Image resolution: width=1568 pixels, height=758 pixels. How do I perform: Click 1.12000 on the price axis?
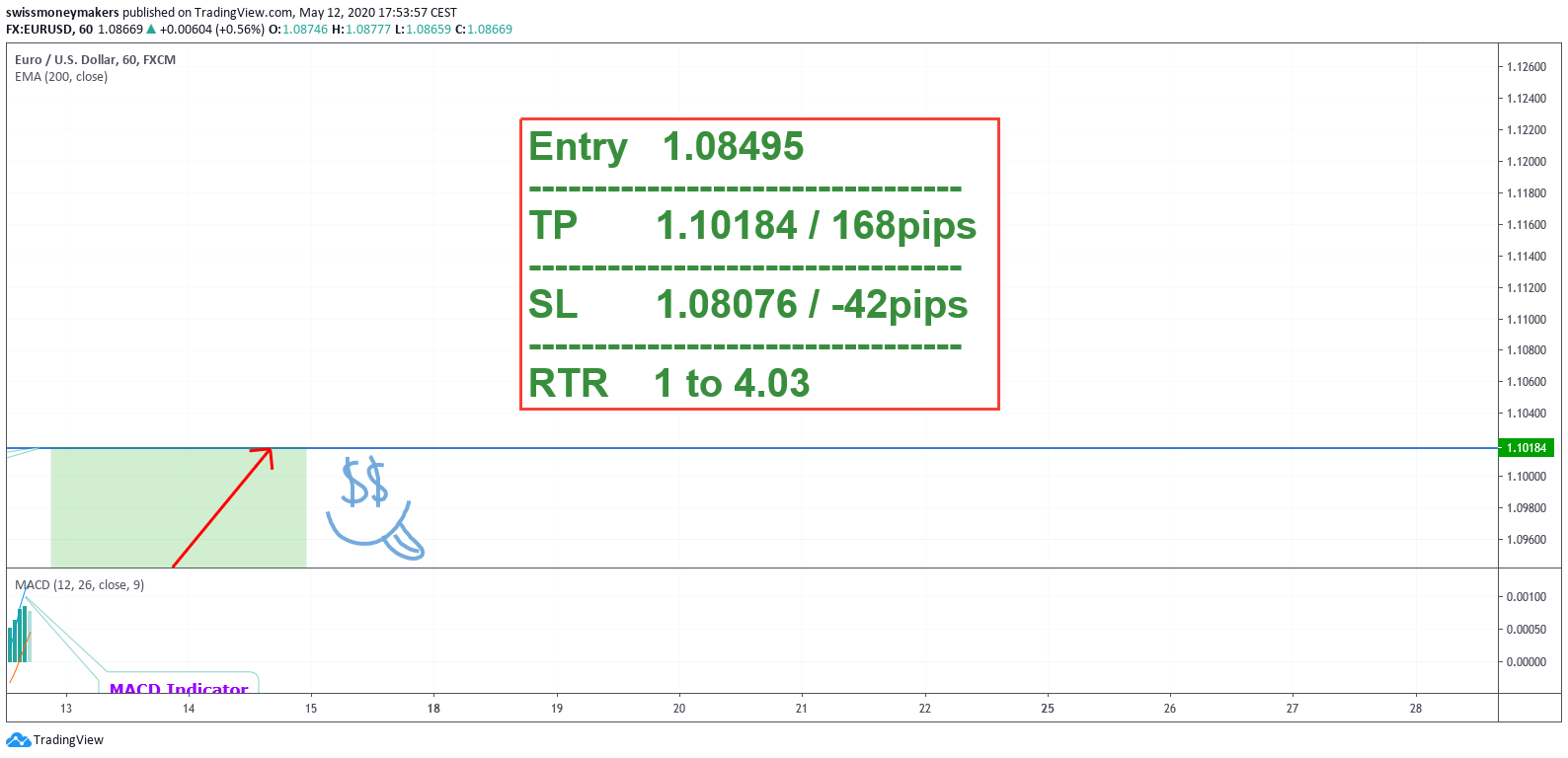pos(1527,162)
